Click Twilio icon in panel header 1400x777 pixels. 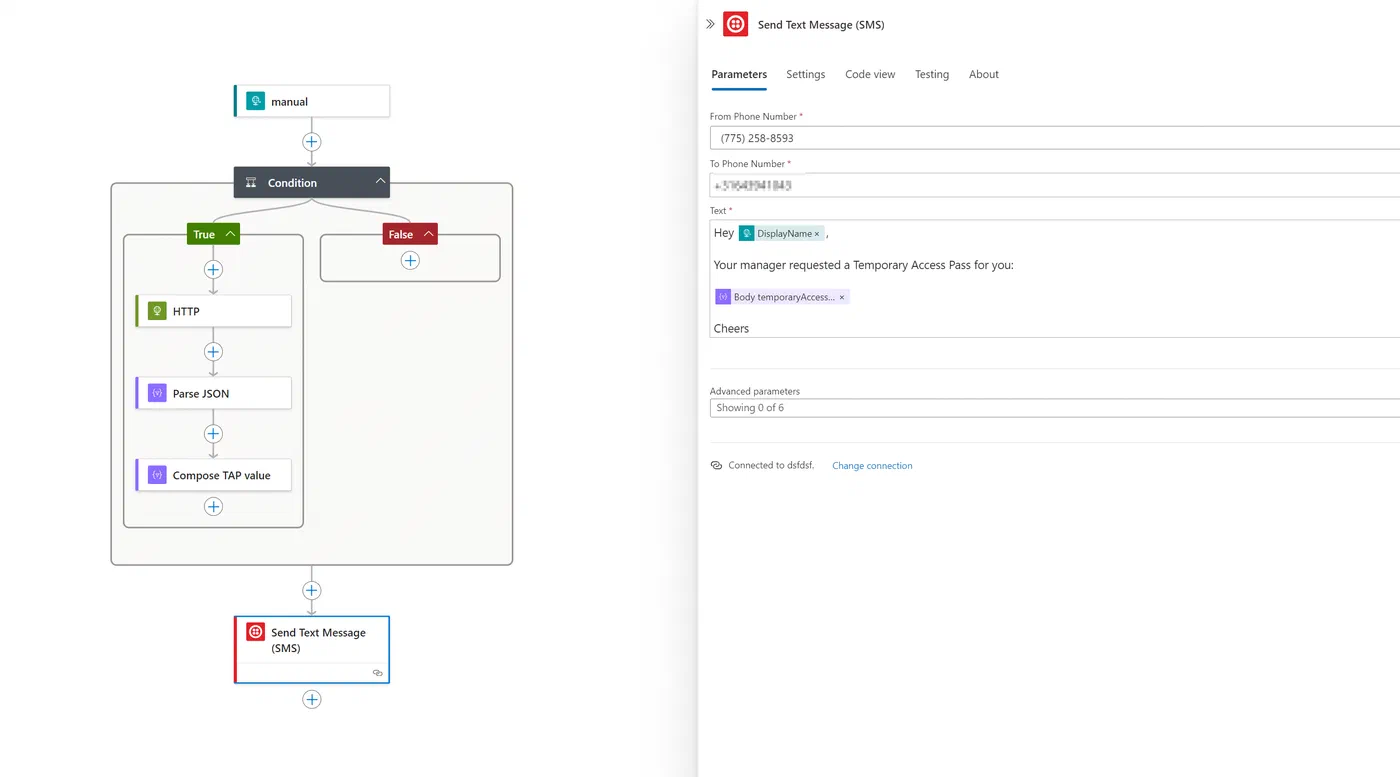736,24
